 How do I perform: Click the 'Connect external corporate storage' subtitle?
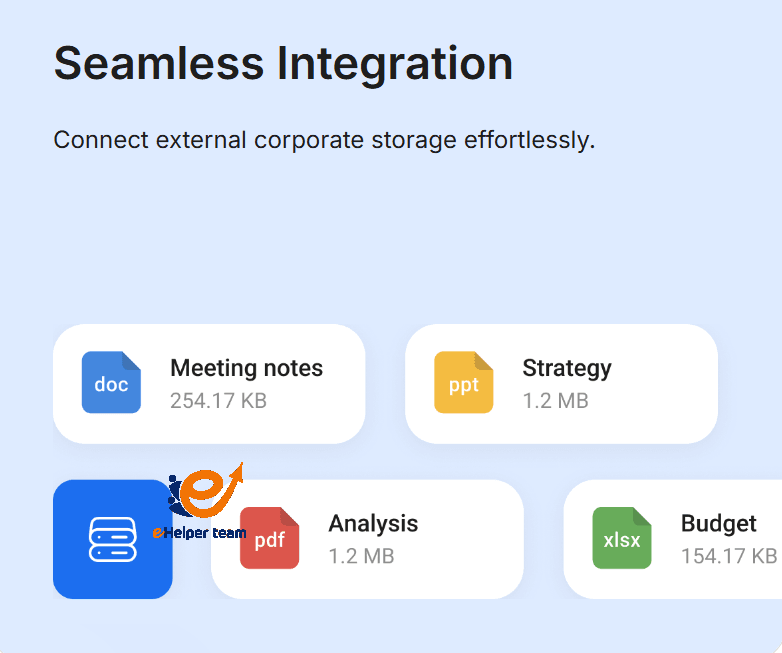[324, 139]
